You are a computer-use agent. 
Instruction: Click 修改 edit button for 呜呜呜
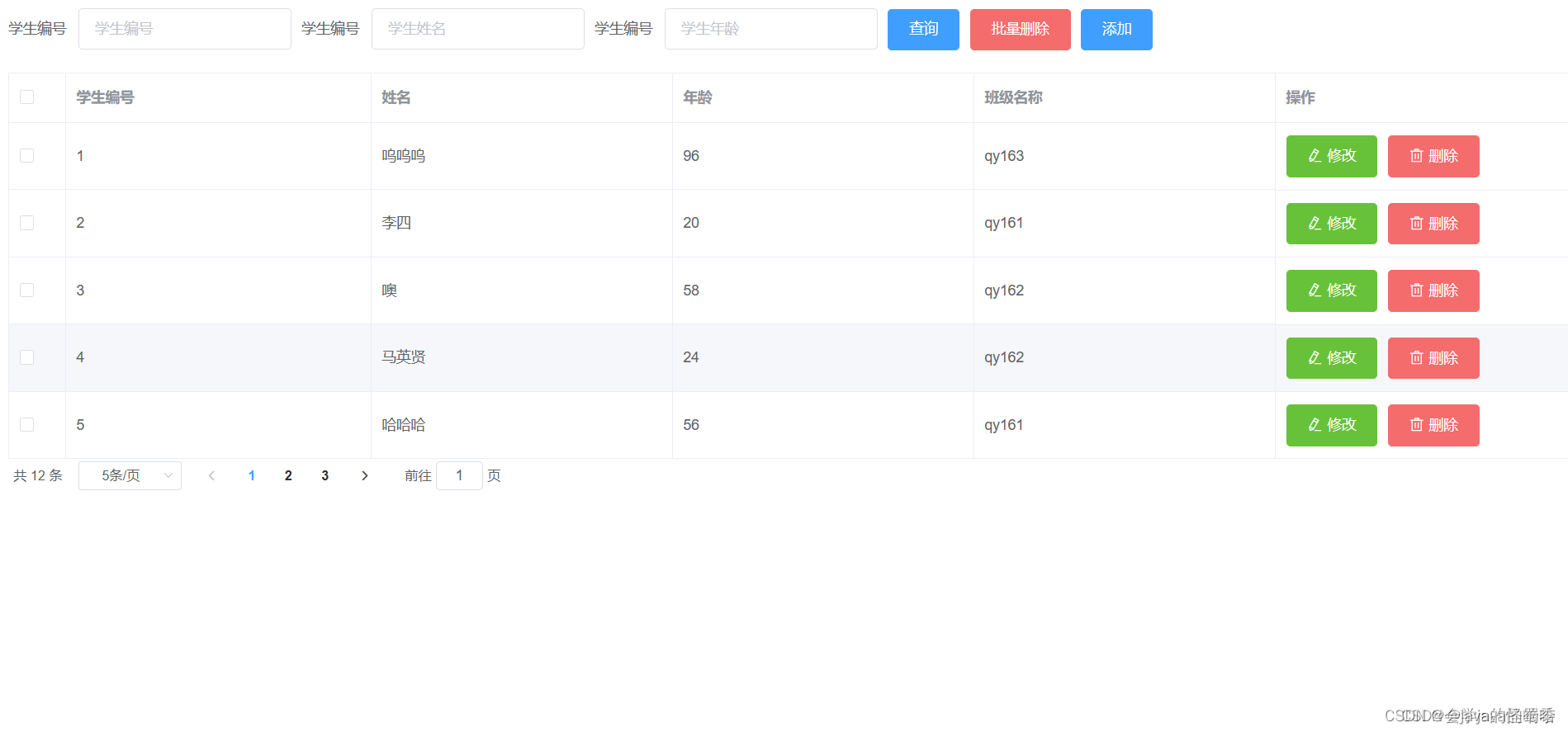[x=1331, y=156]
